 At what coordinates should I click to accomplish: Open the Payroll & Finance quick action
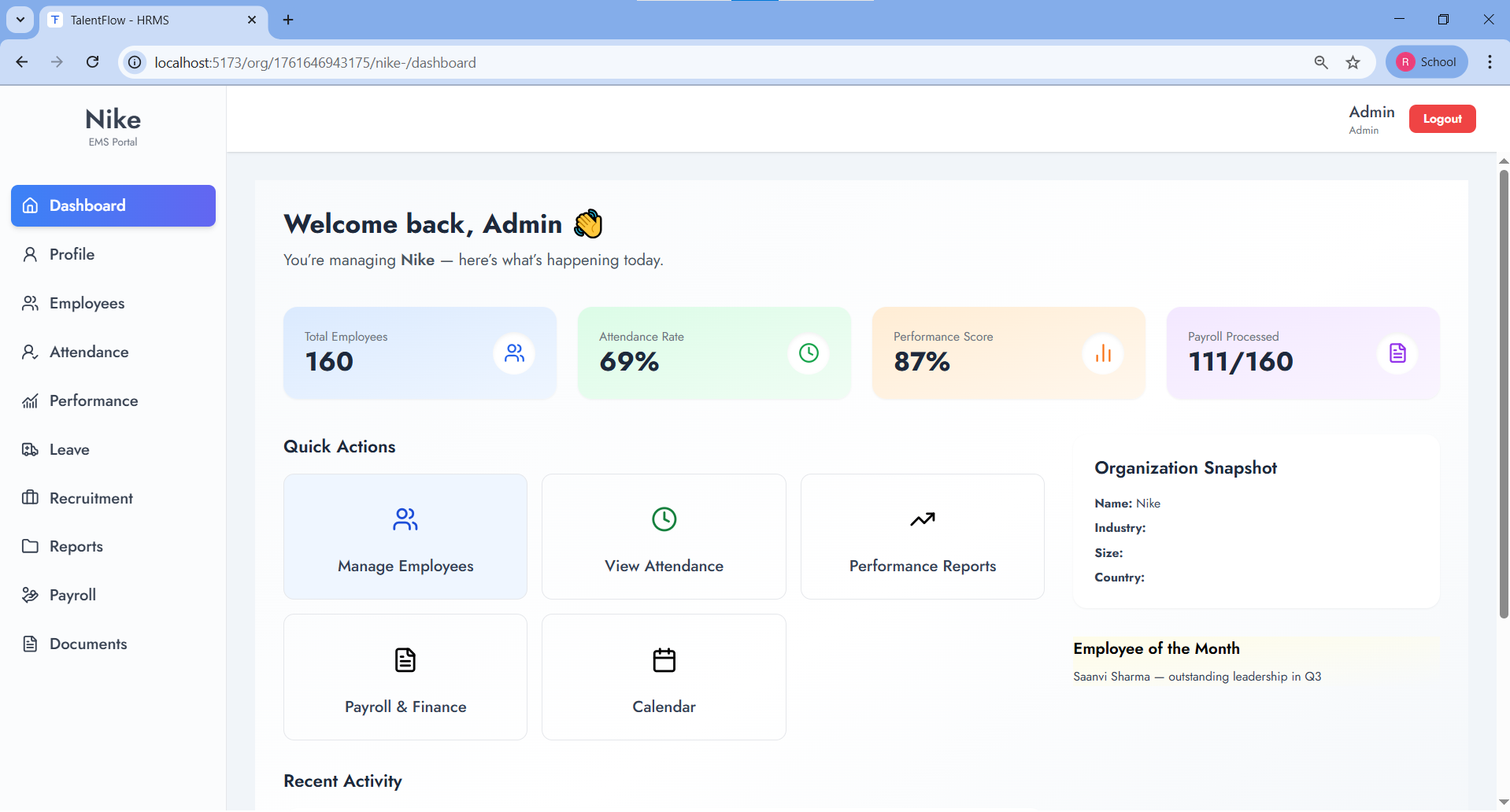(x=405, y=677)
